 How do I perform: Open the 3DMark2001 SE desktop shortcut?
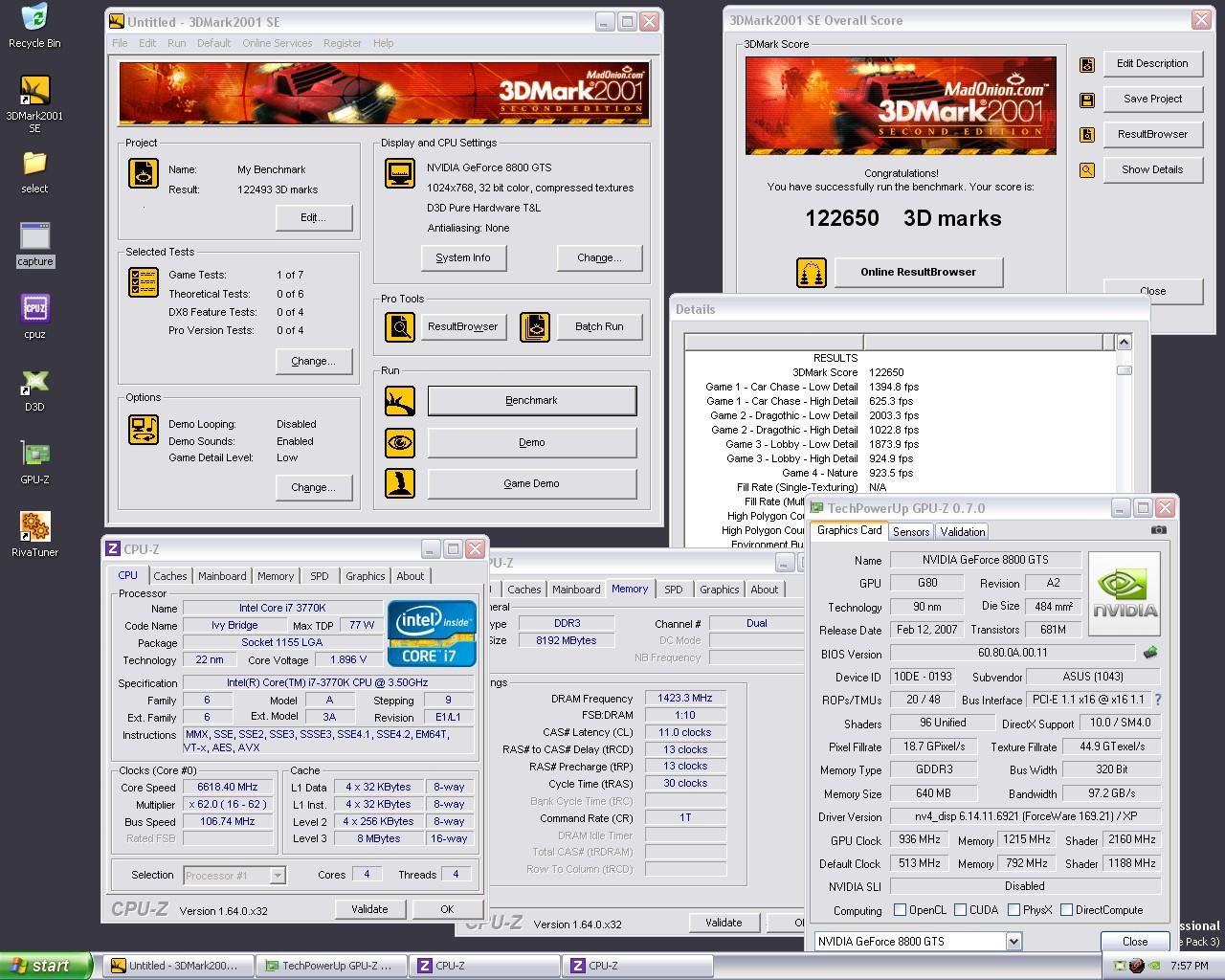(x=34, y=90)
